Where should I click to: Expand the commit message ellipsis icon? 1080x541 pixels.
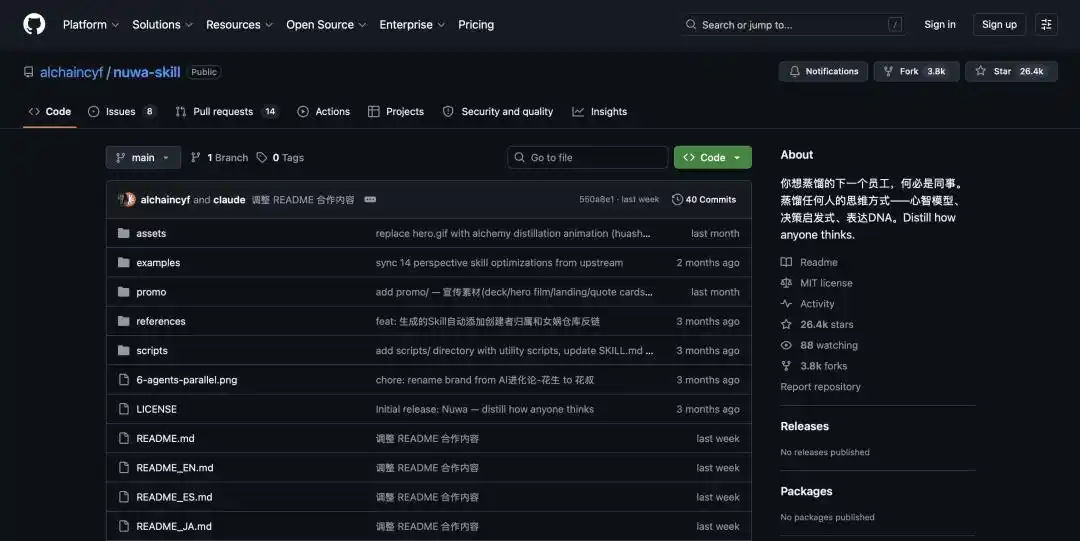pos(370,199)
